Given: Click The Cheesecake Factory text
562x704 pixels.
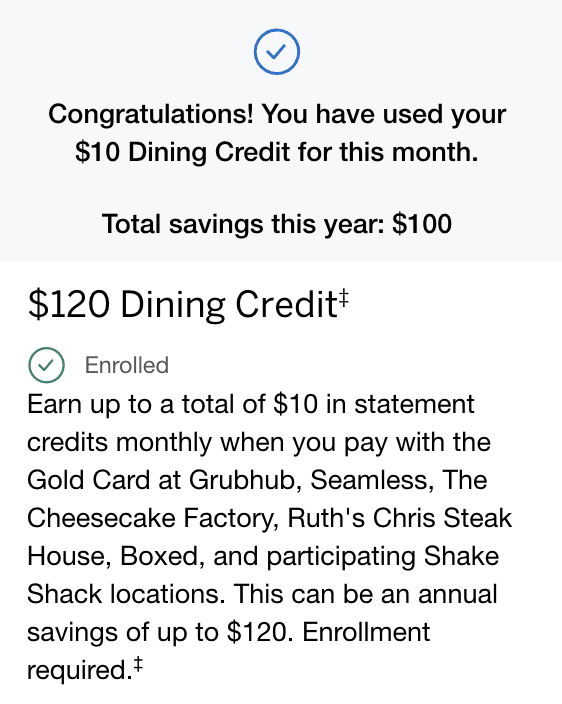Looking at the screenshot, I should pos(269,499).
